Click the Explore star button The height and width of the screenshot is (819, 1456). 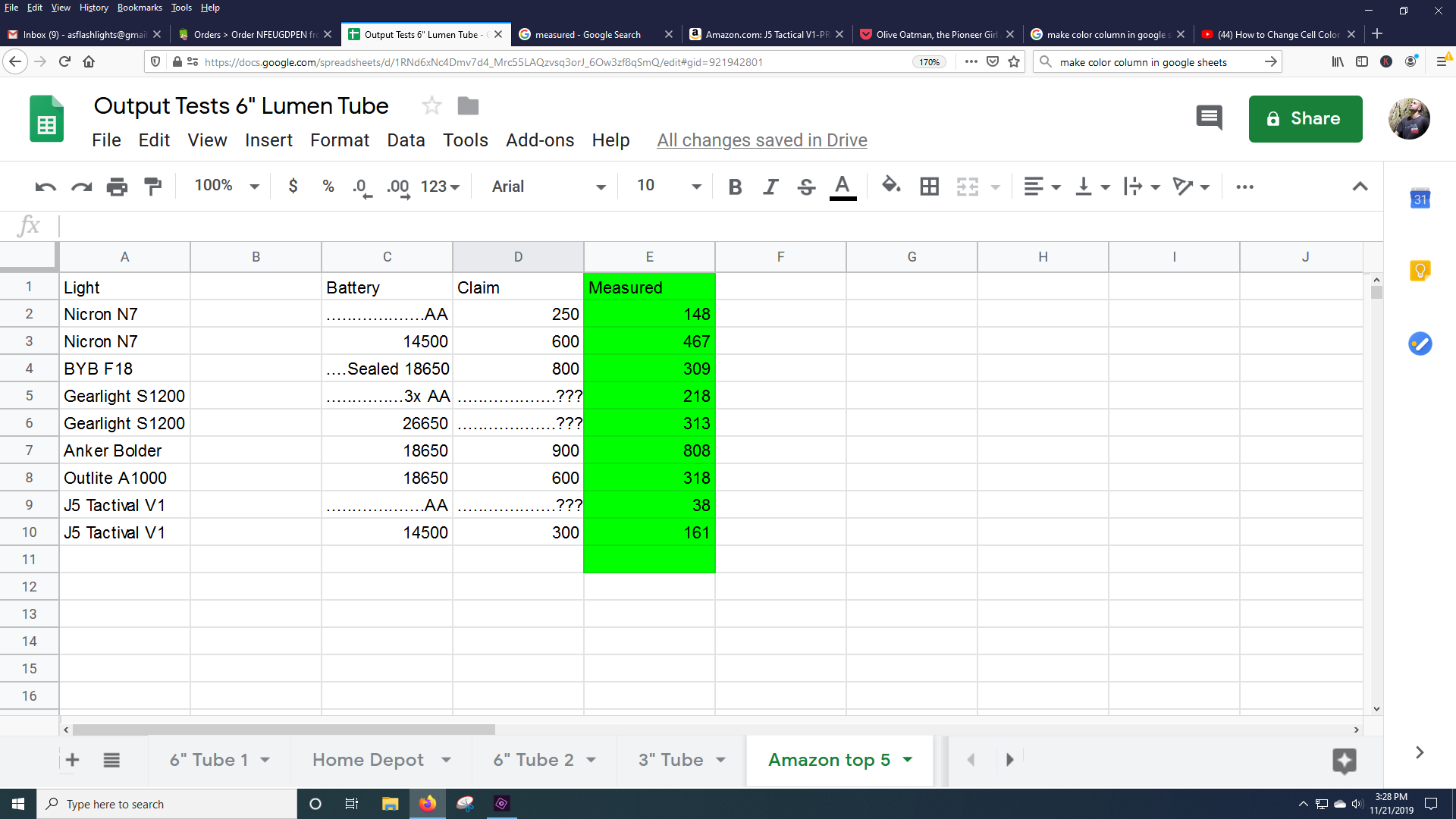[x=1344, y=760]
